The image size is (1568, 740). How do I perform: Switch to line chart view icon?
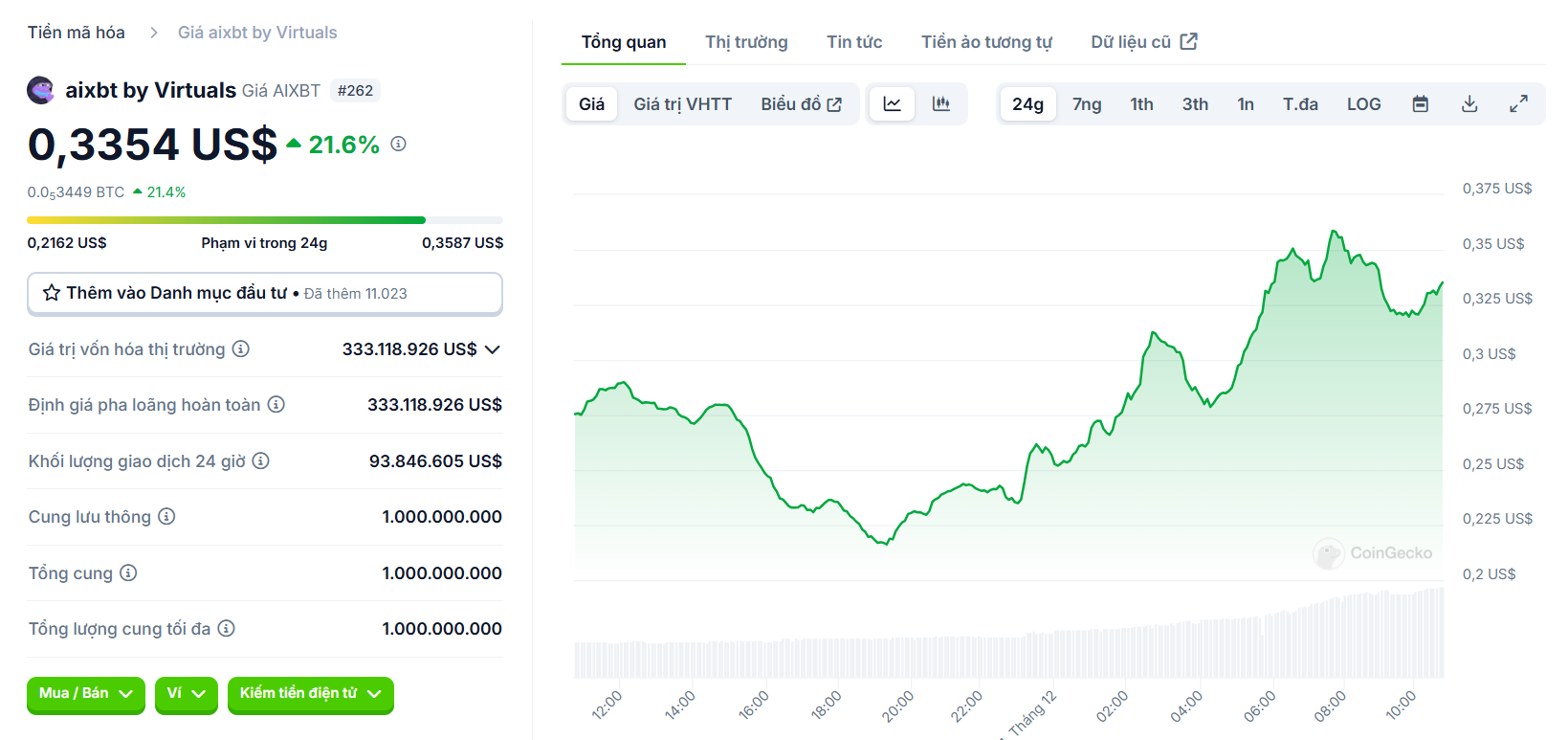[x=892, y=103]
